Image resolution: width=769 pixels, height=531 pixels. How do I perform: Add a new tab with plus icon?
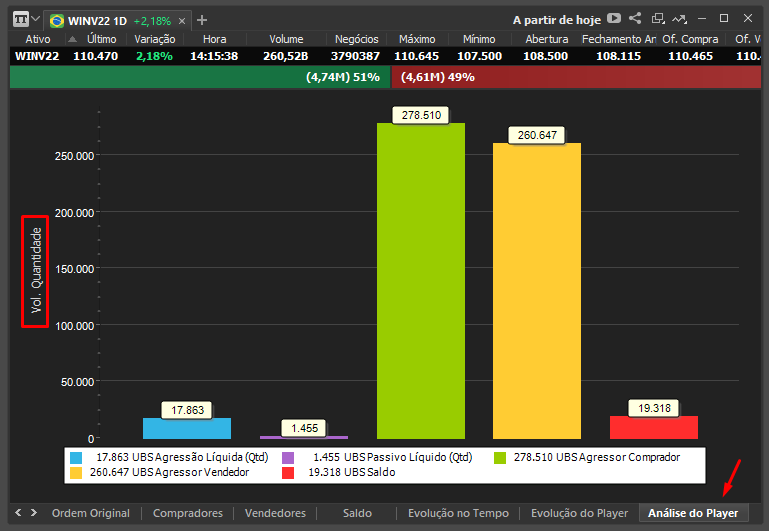(202, 20)
